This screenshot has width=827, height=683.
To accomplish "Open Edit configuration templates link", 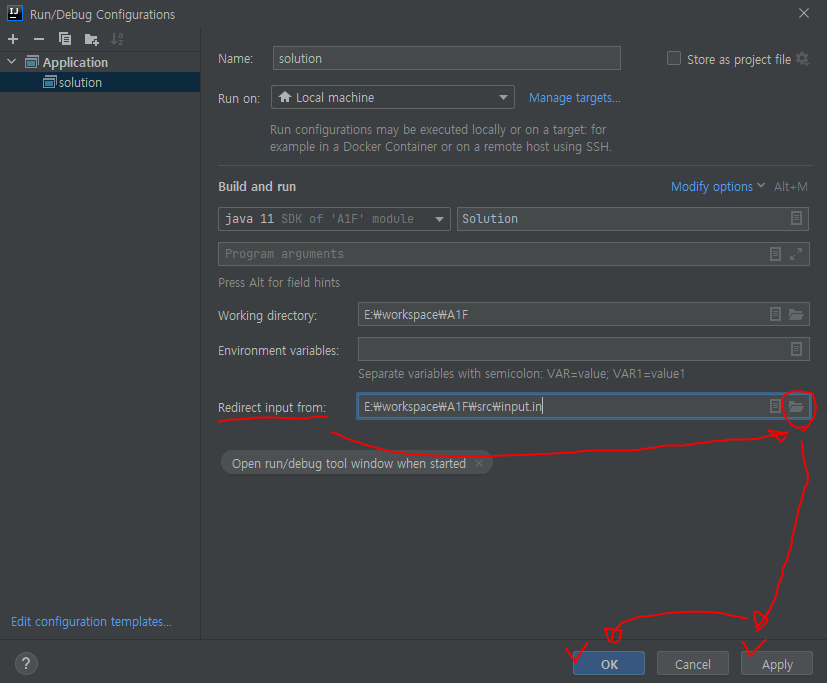I will click(91, 621).
